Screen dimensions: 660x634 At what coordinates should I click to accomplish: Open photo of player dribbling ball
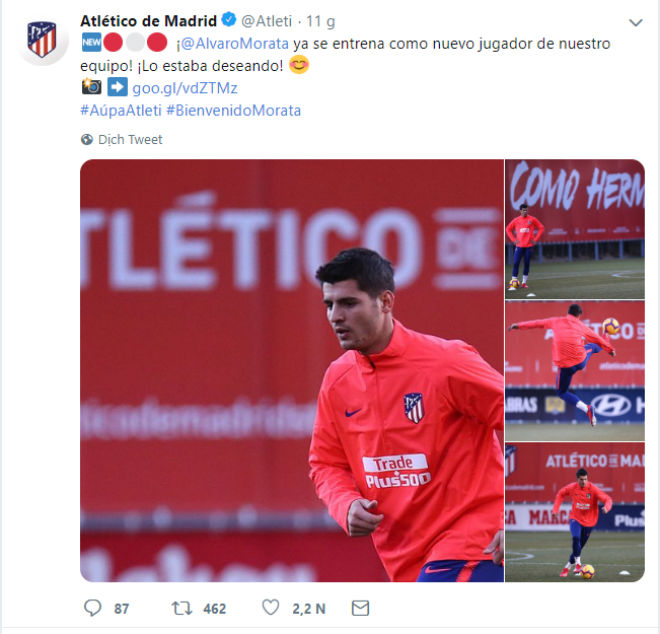[575, 512]
